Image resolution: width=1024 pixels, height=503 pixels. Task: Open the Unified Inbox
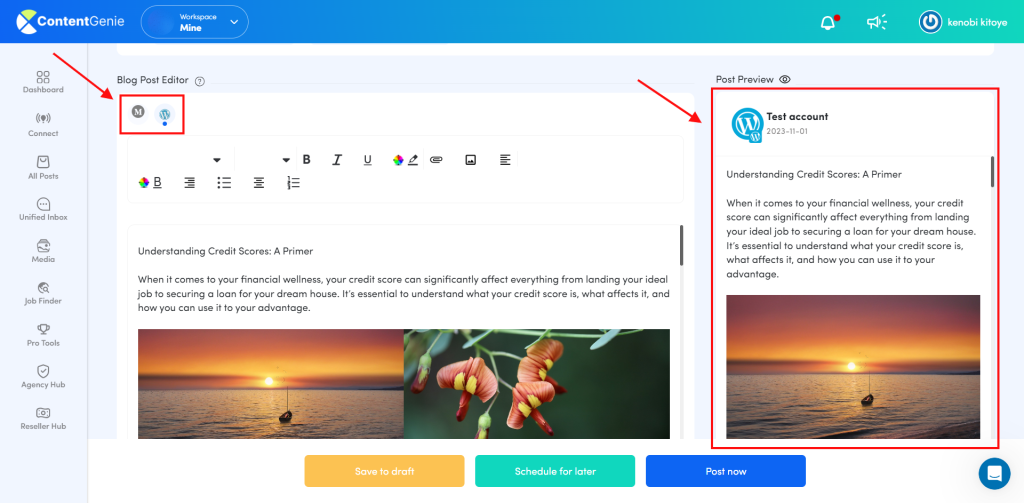(x=43, y=210)
